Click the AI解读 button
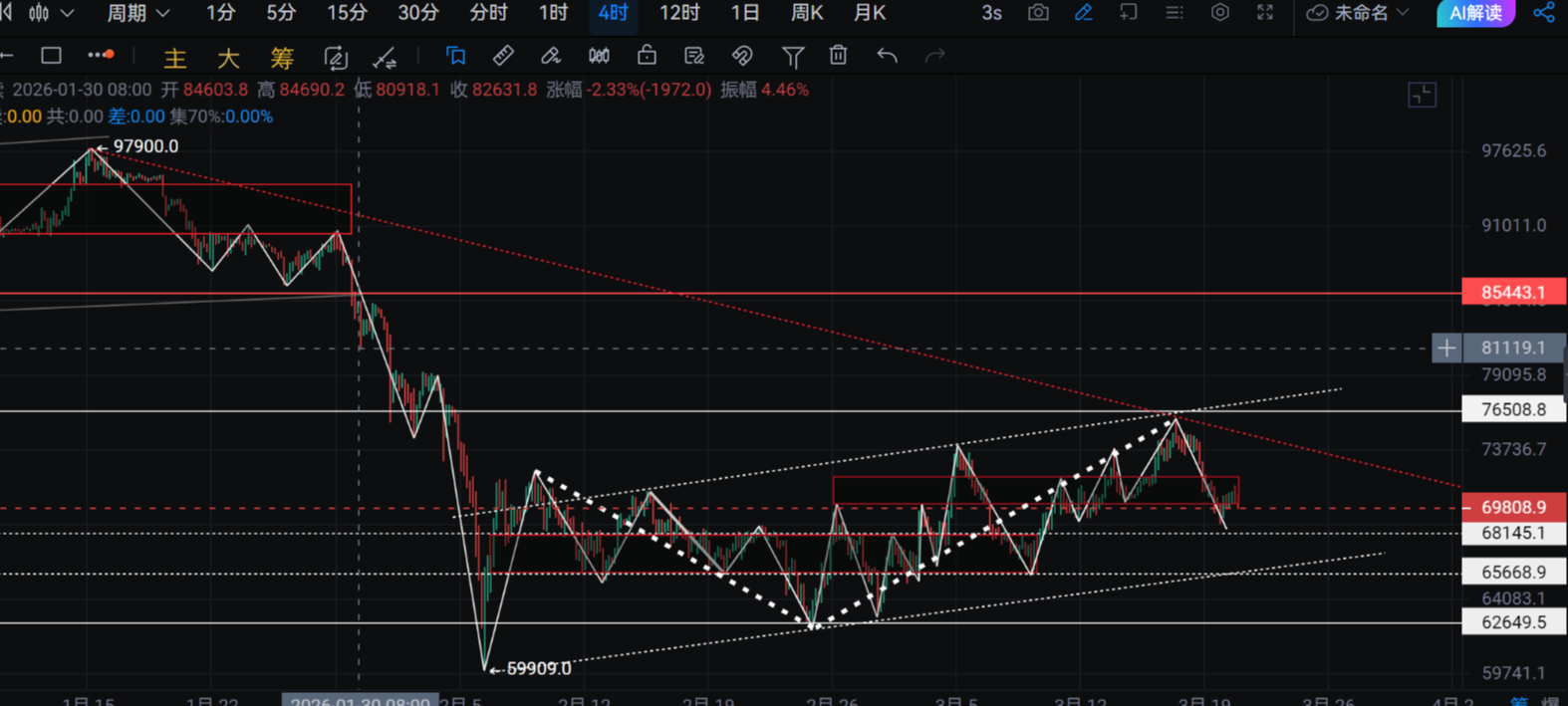 click(x=1474, y=13)
